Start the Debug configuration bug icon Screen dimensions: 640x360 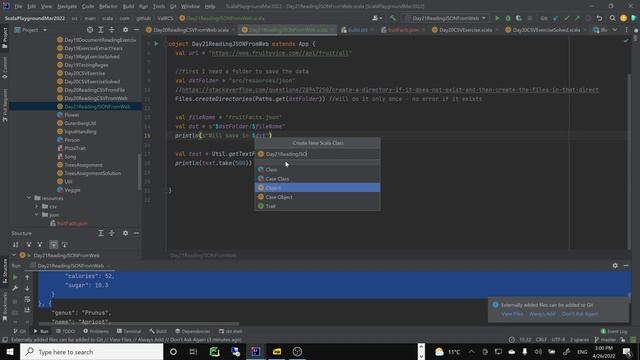tap(508, 18)
